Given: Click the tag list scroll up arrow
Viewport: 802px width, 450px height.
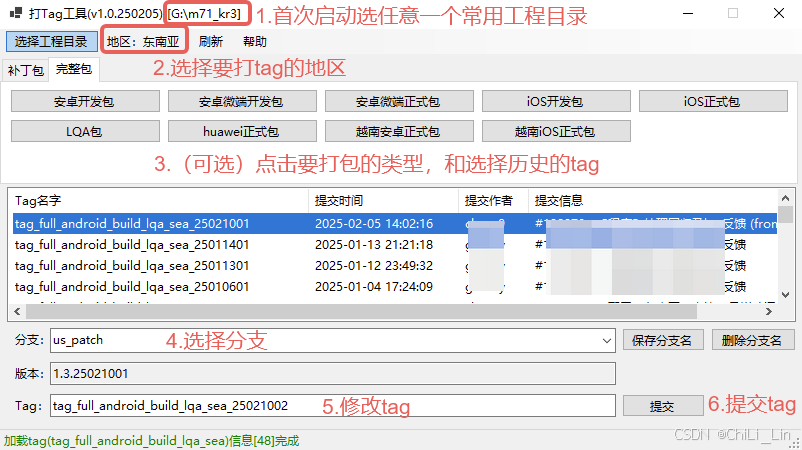Looking at the screenshot, I should (786, 198).
